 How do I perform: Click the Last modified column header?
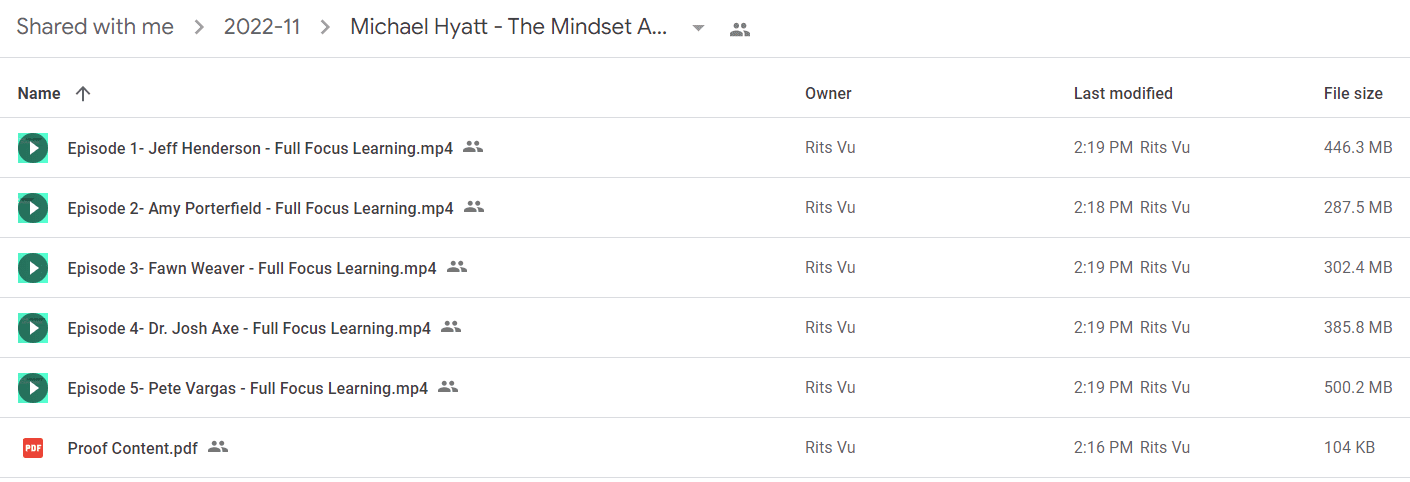[1123, 93]
